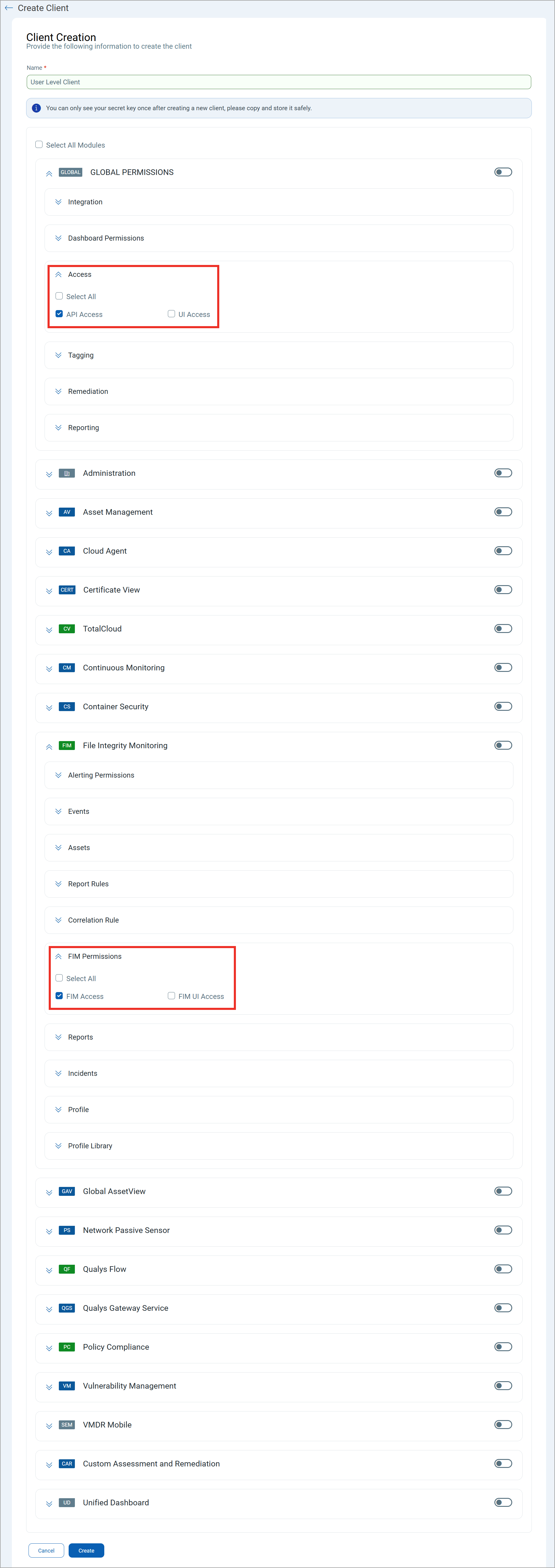Click the CM Continuous Monitoring badge
Screen dimensions: 555x1568
click(x=67, y=668)
